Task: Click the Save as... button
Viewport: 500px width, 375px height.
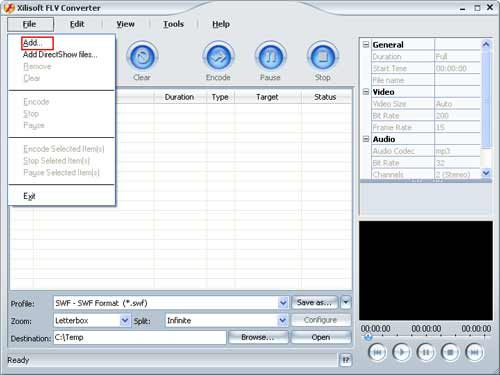Action: [314, 303]
